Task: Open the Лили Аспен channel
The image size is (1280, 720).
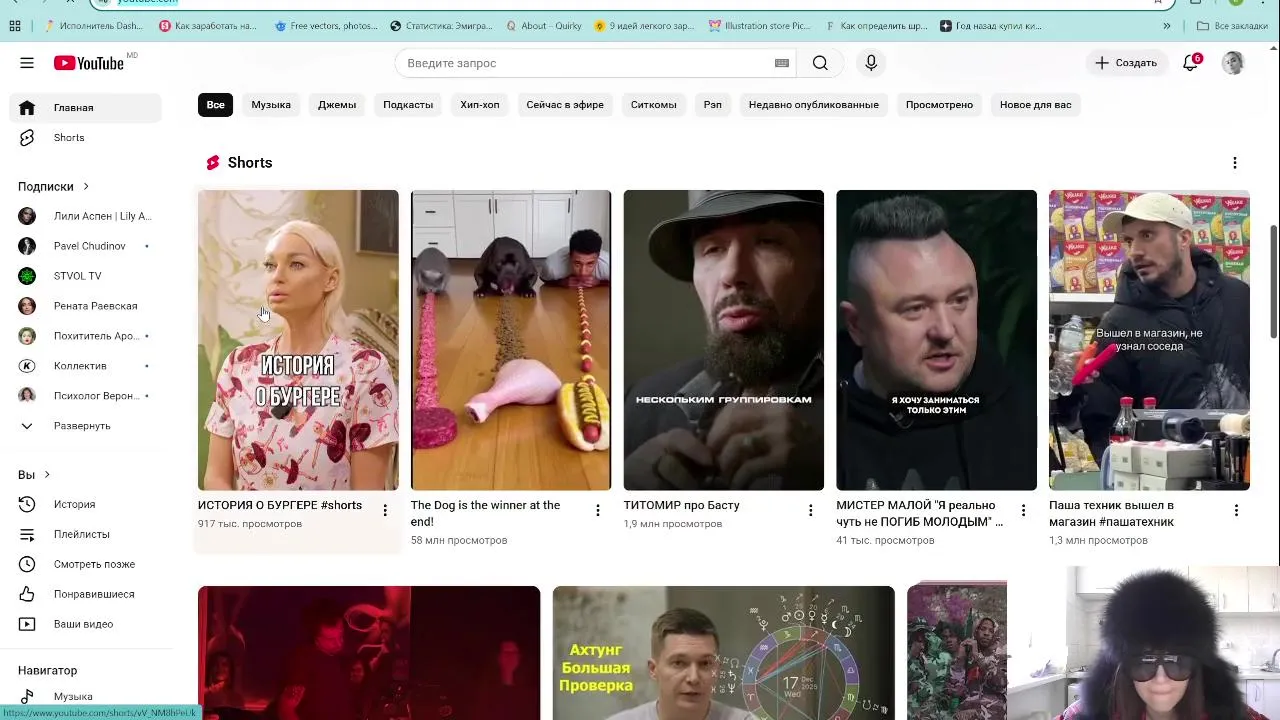Action: [x=86, y=216]
